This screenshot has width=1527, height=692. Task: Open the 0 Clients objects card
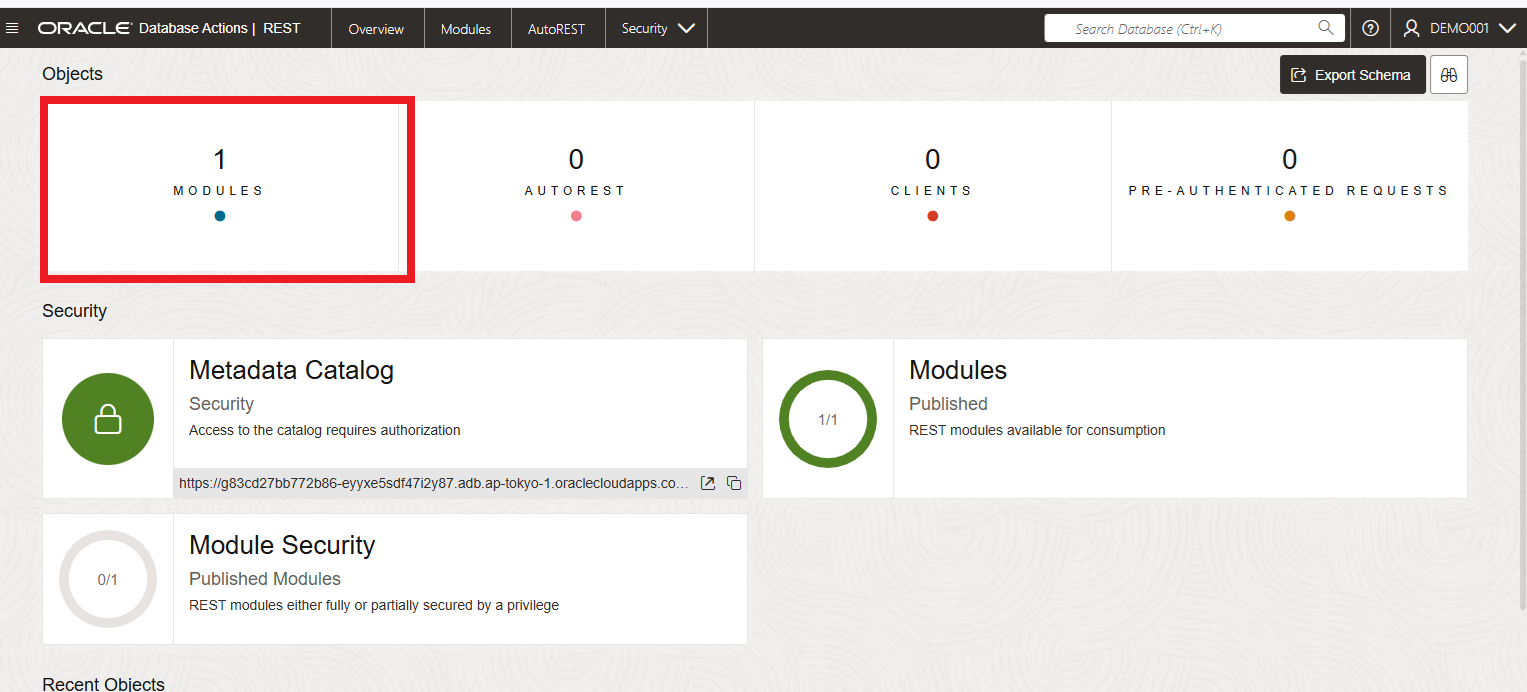tap(933, 186)
